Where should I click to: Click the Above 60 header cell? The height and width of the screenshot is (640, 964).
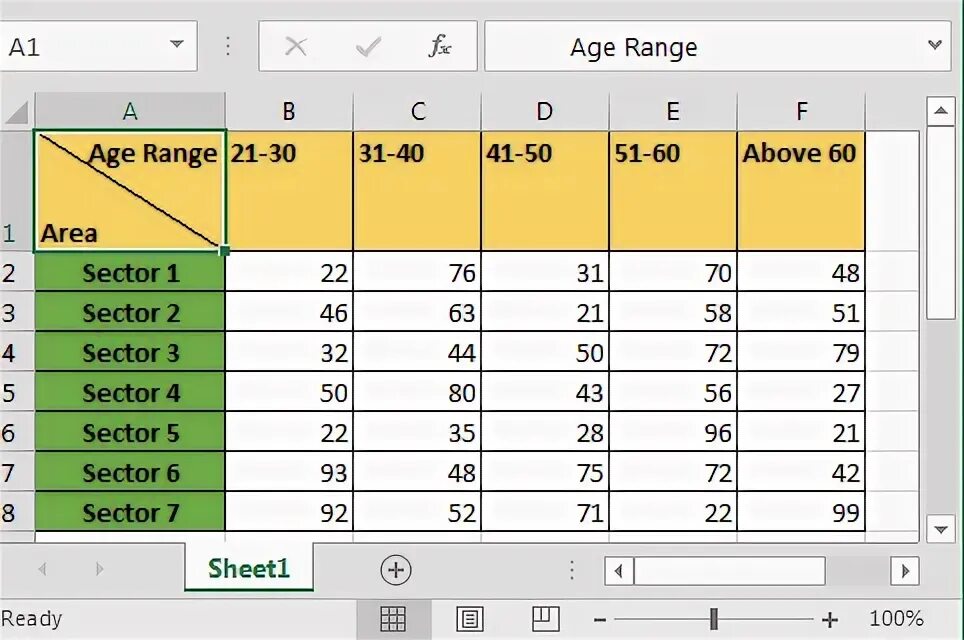(x=801, y=191)
